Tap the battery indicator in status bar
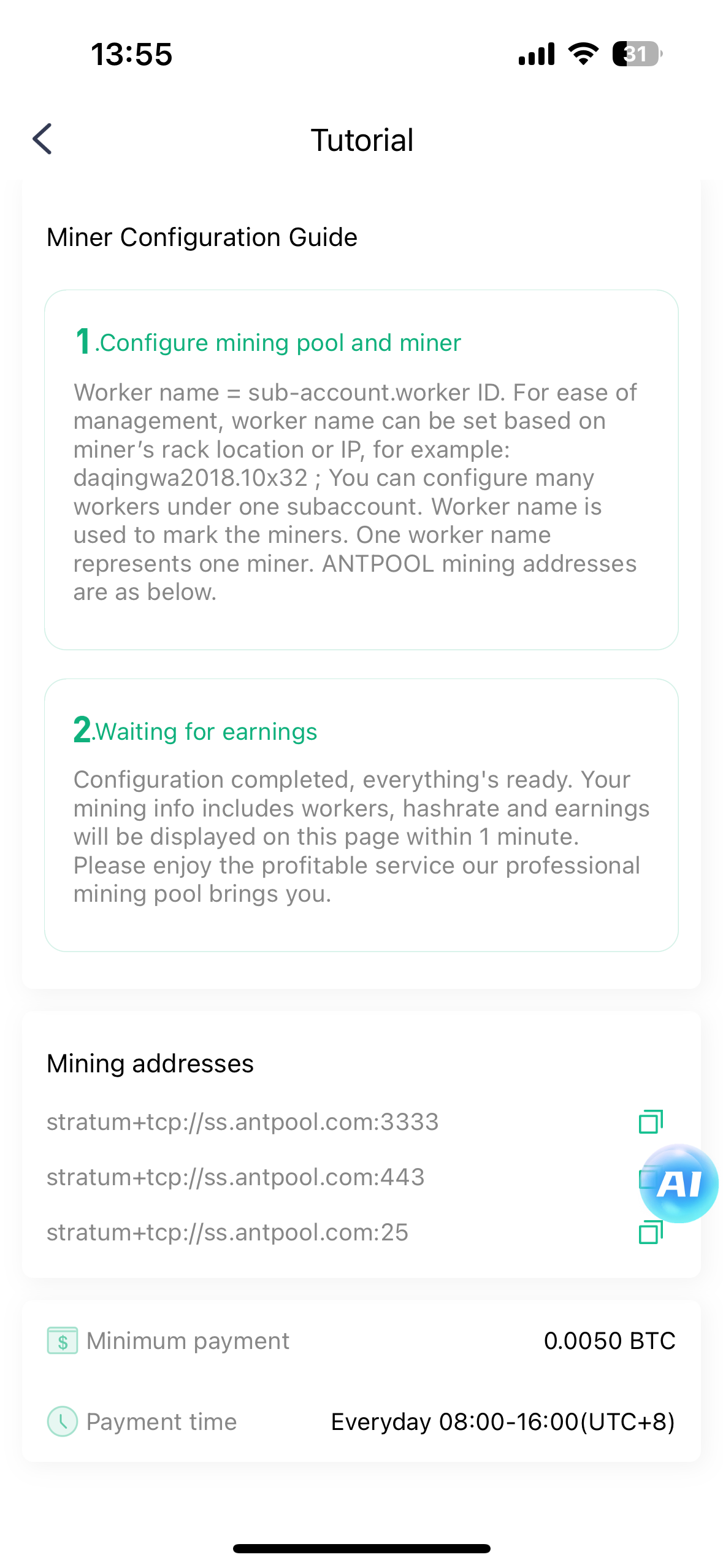 (x=637, y=54)
